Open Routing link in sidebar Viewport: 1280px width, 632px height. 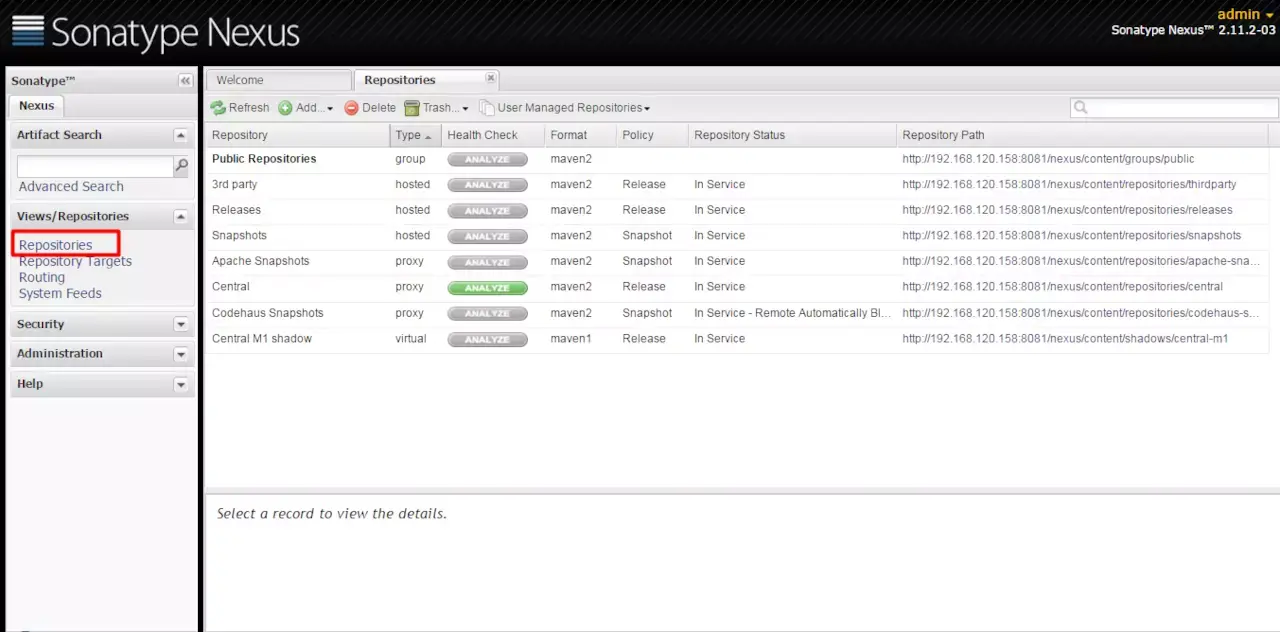[x=42, y=277]
